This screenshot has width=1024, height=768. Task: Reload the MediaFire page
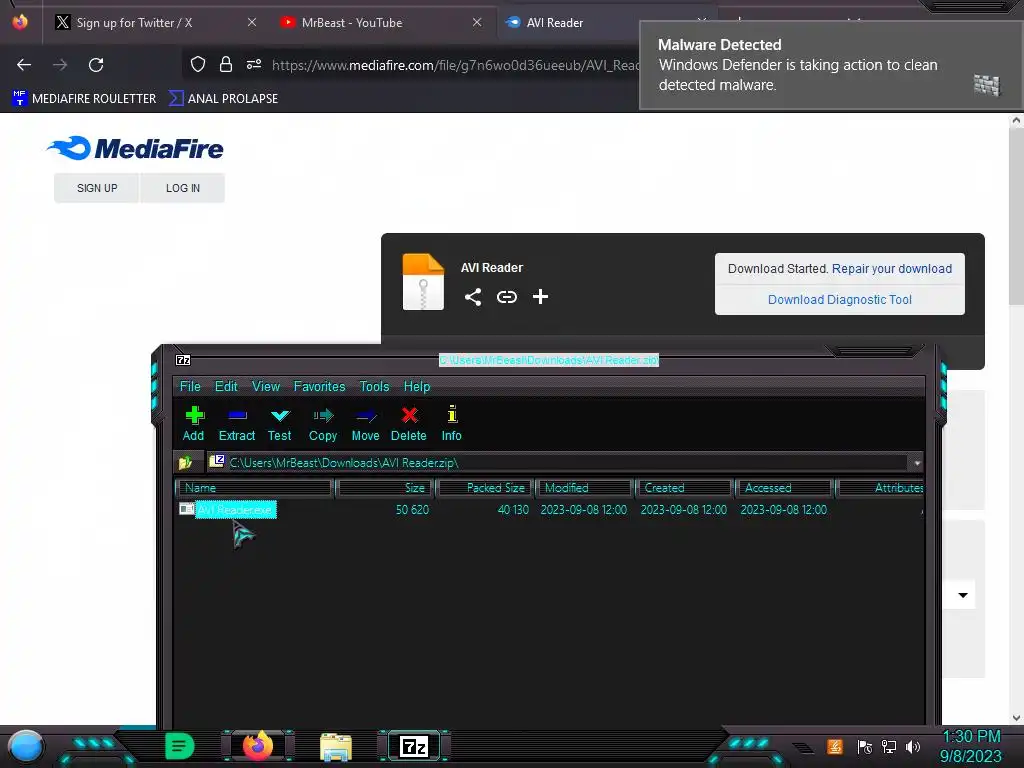pos(96,65)
